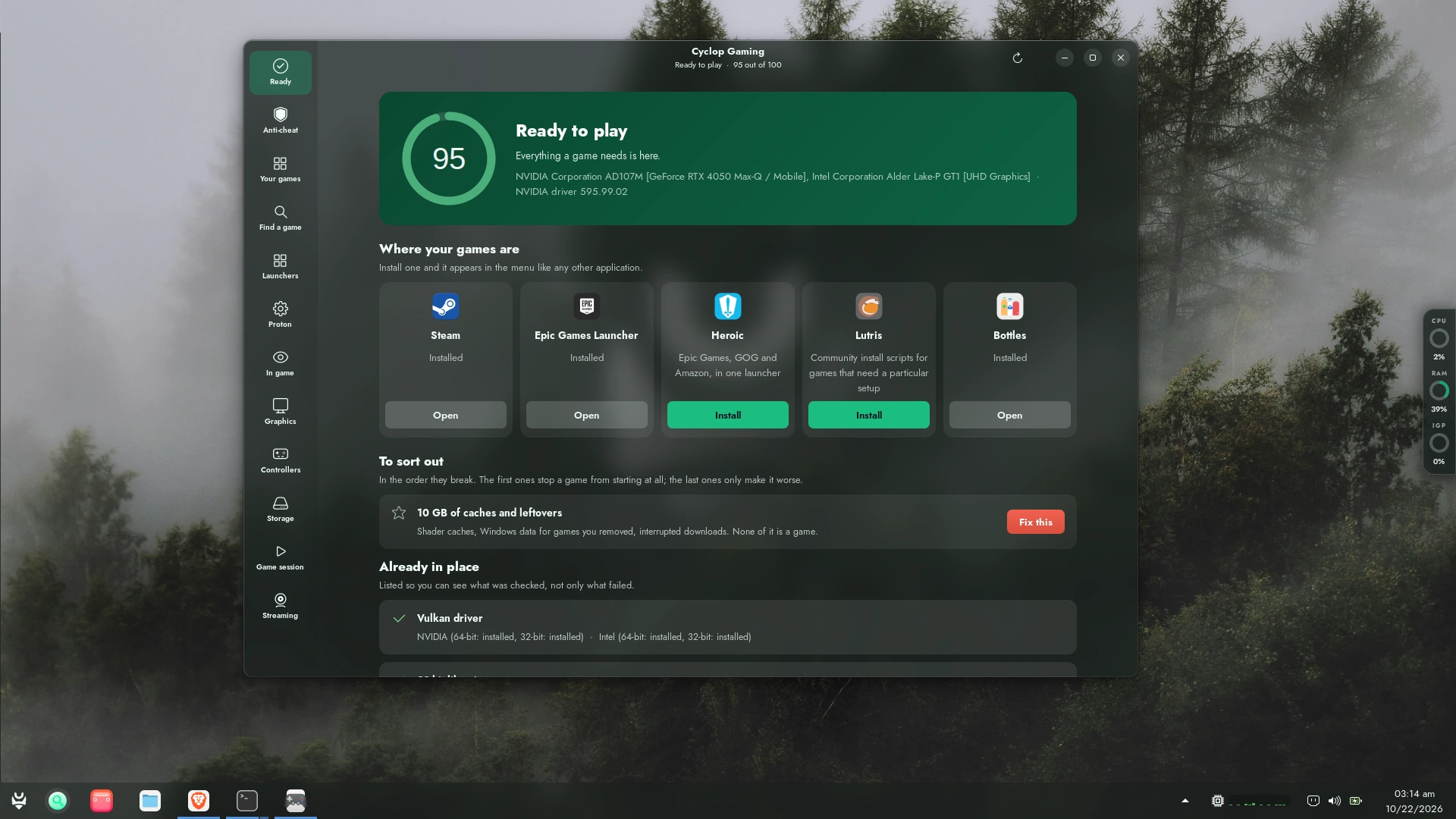Viewport: 1456px width, 819px height.
Task: Open the In game eye section
Action: coord(280,363)
